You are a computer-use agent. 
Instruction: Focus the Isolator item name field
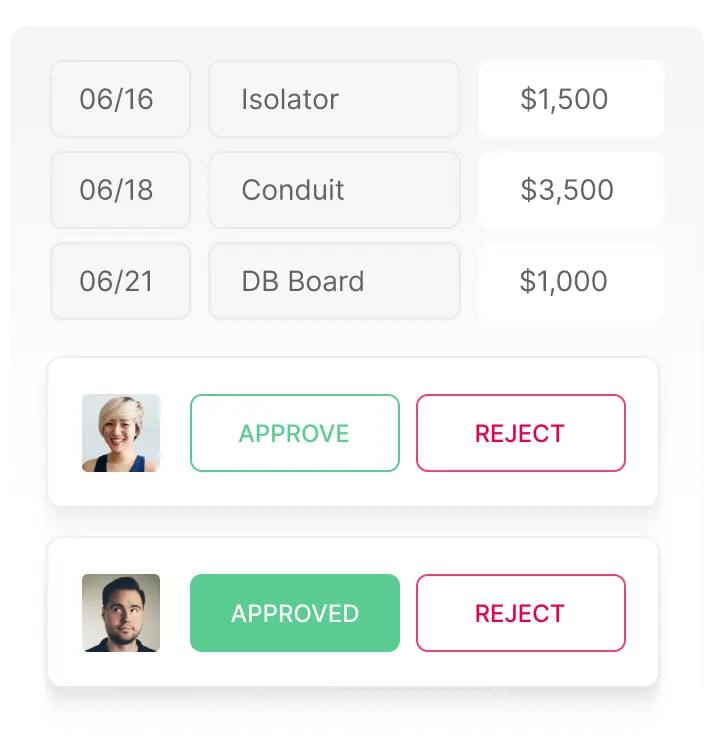334,99
